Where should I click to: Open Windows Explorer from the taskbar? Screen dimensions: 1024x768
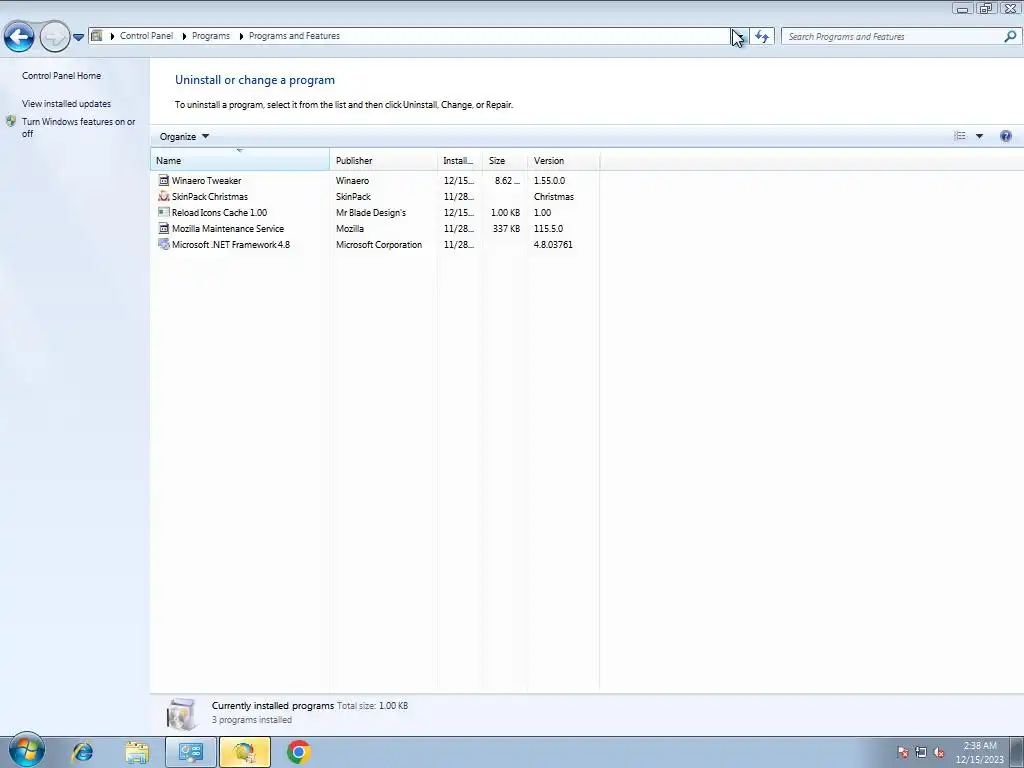136,753
